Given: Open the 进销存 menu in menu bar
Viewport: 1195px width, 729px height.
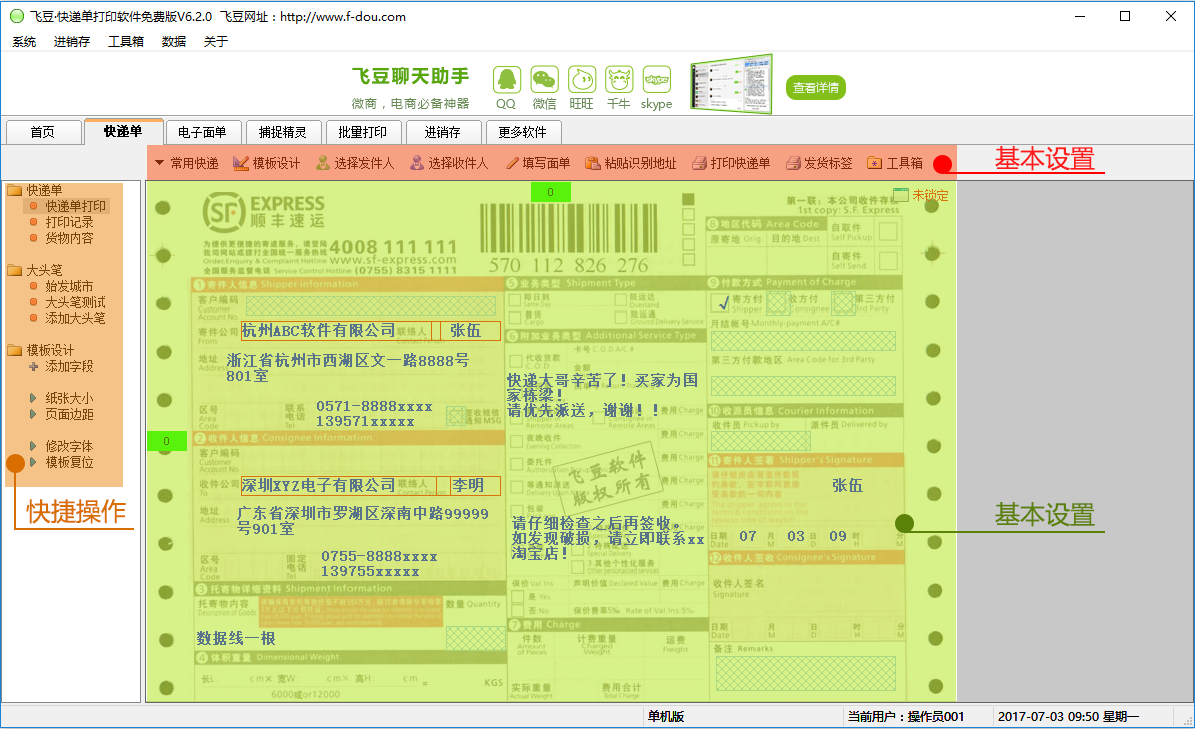Looking at the screenshot, I should pos(72,42).
